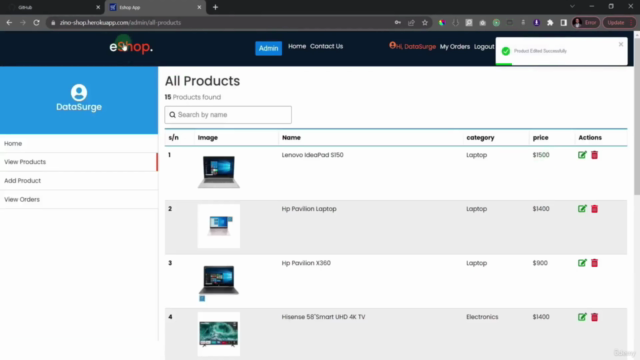Open a new browser tab

click(215, 7)
